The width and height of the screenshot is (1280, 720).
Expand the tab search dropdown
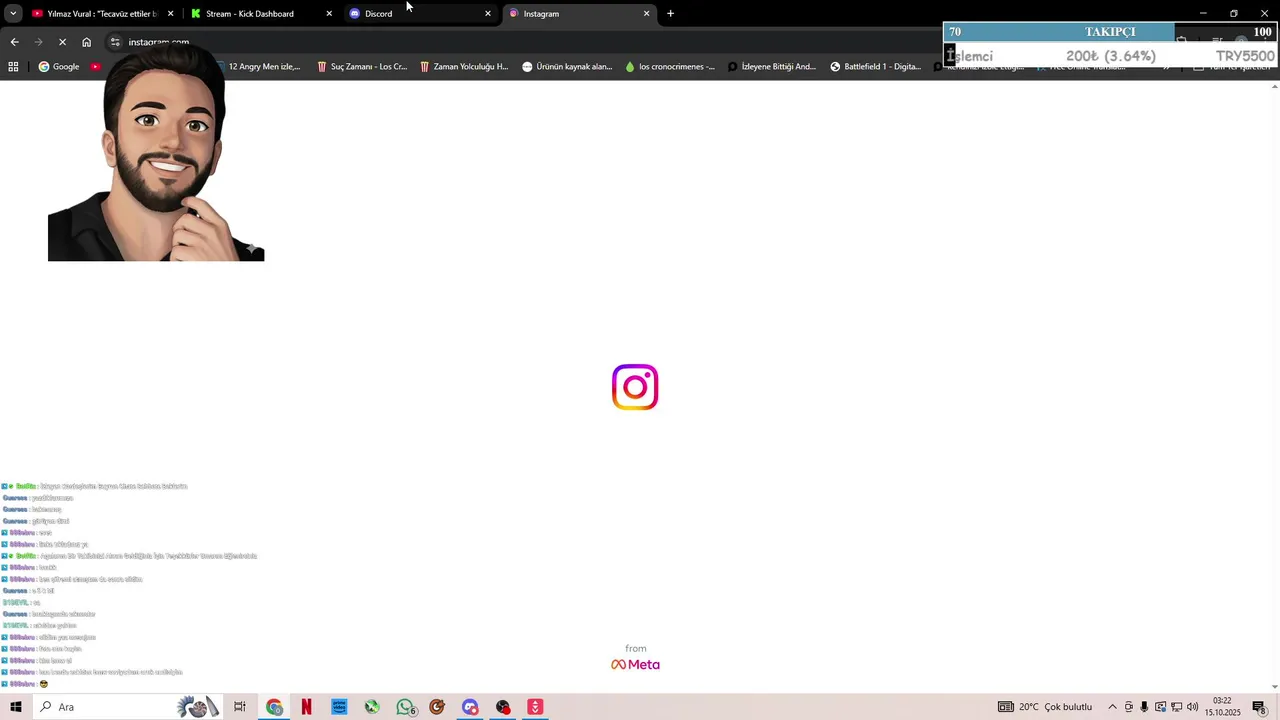(13, 14)
